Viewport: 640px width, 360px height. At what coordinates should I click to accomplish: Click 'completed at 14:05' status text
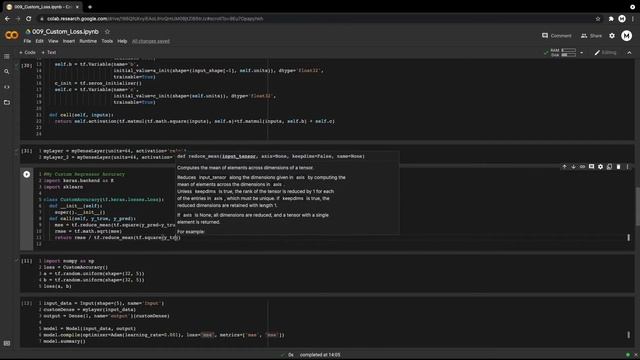point(320,355)
